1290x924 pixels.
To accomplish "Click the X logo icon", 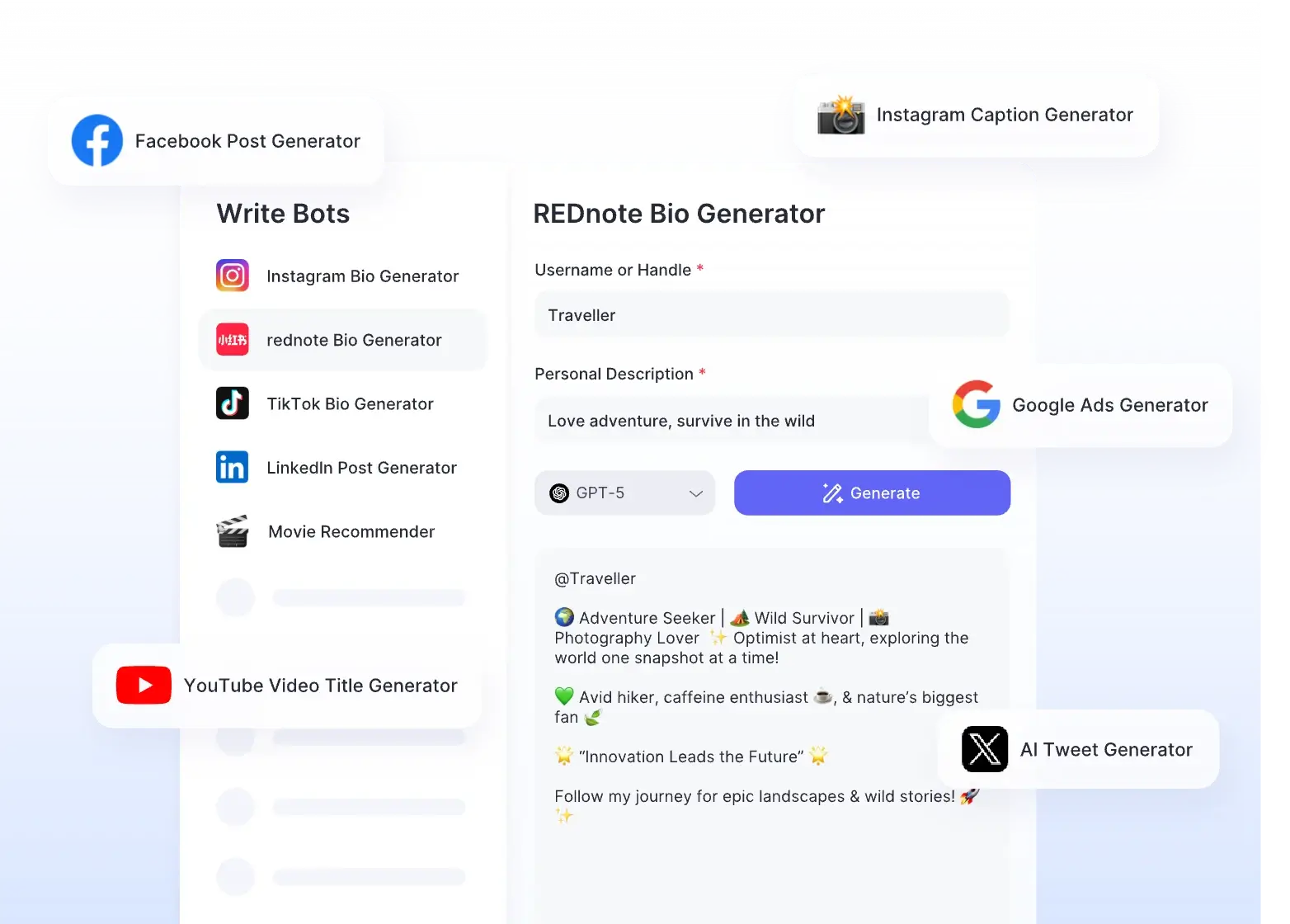I will pos(985,749).
